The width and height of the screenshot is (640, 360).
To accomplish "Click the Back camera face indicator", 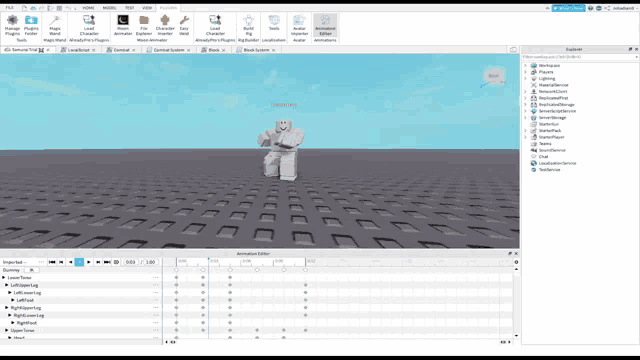I will [494, 76].
